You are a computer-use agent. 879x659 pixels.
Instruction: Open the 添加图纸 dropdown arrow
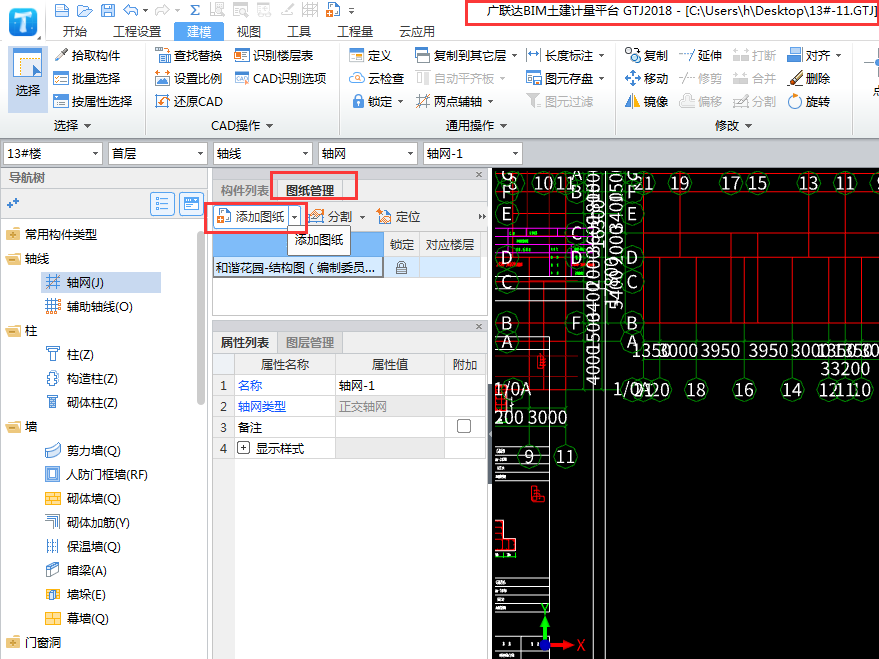coord(295,217)
